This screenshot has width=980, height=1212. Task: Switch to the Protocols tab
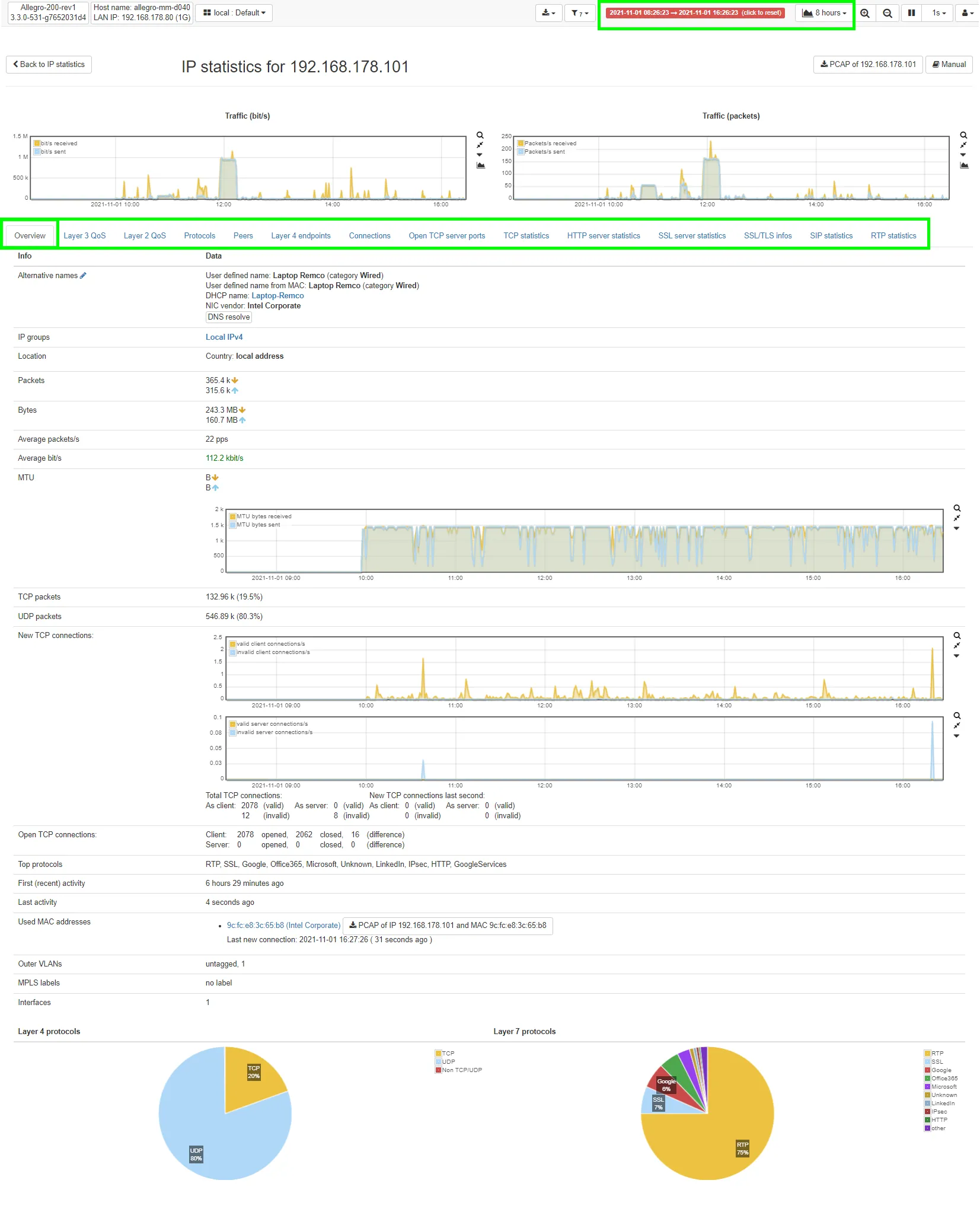pyautogui.click(x=199, y=236)
